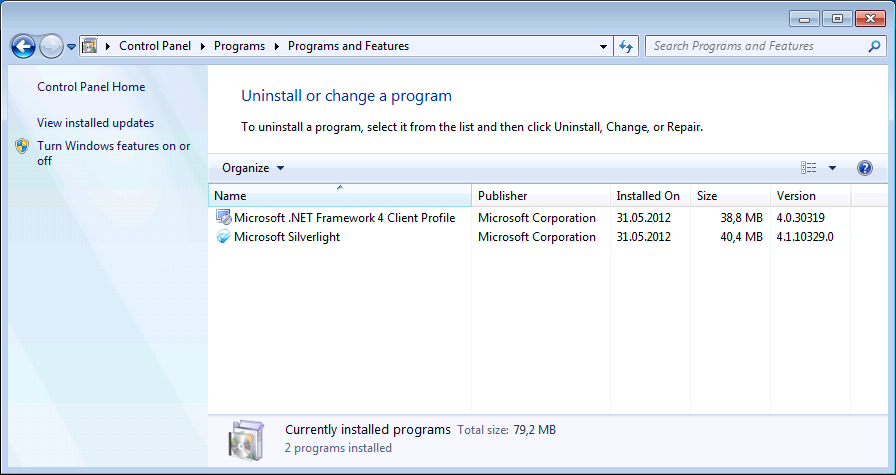Open View installed updates link

click(95, 123)
